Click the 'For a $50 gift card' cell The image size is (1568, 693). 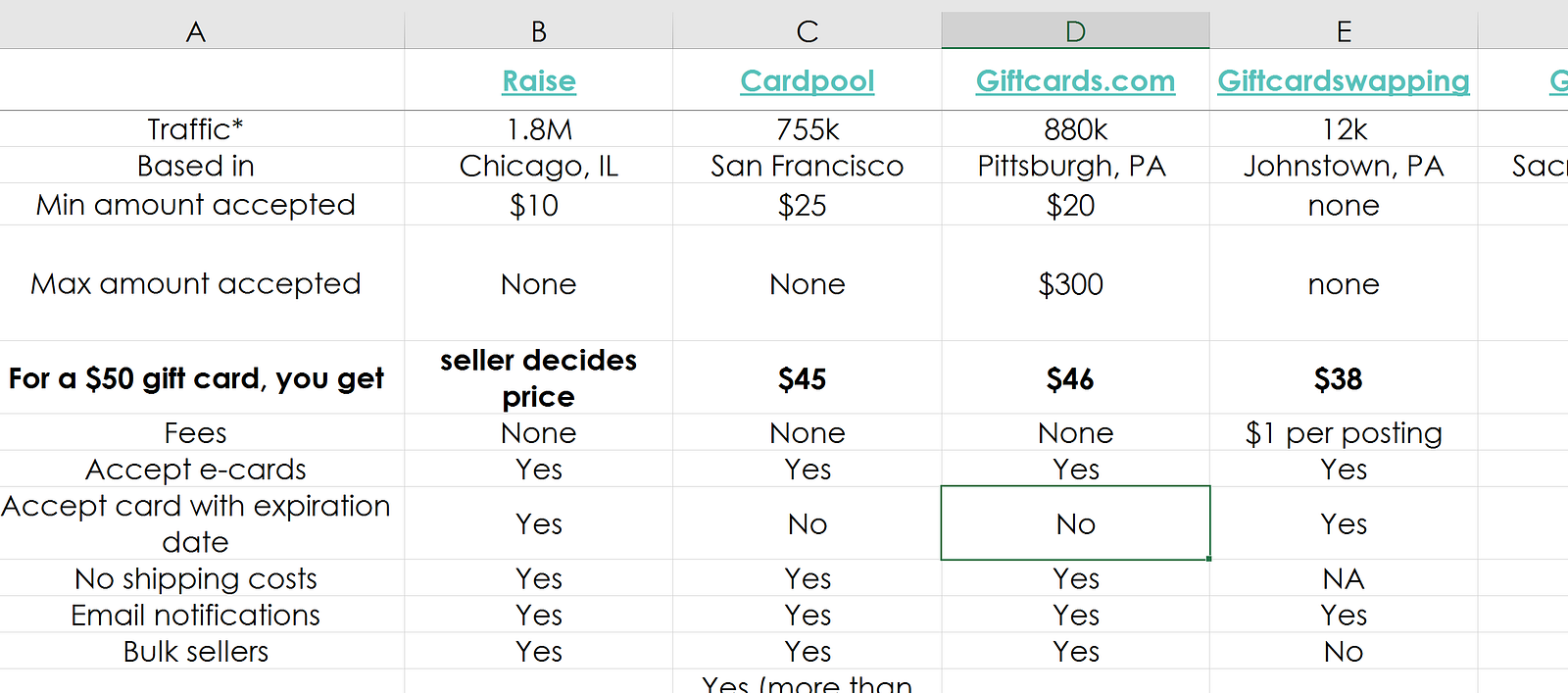coord(196,378)
